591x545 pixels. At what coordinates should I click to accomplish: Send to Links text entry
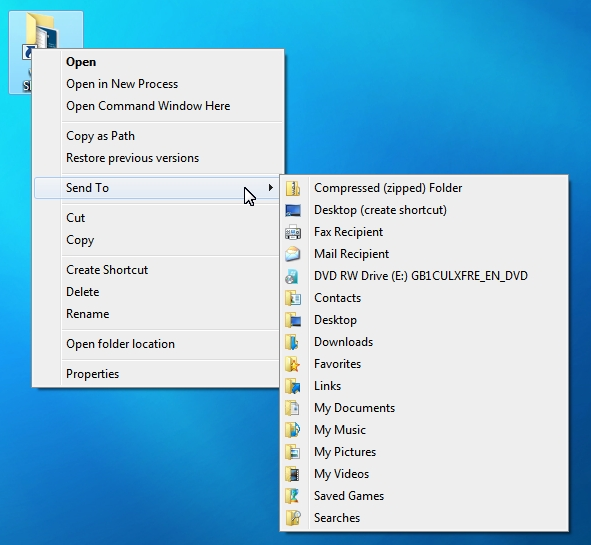click(x=327, y=386)
